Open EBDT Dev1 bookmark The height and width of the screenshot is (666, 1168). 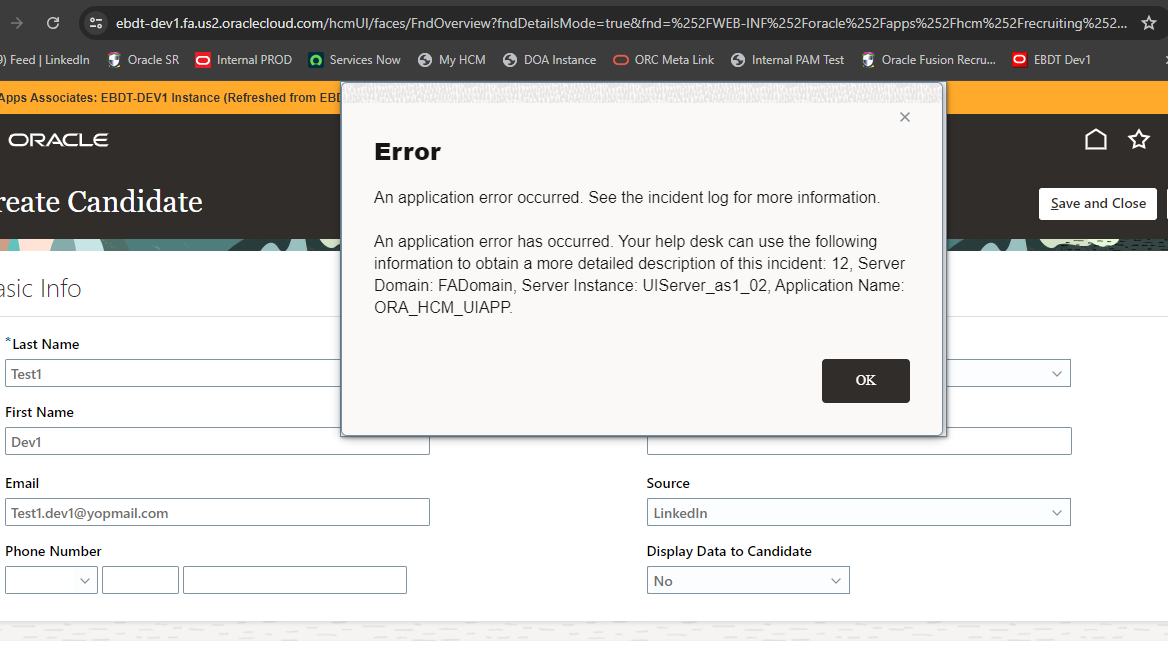click(1052, 60)
